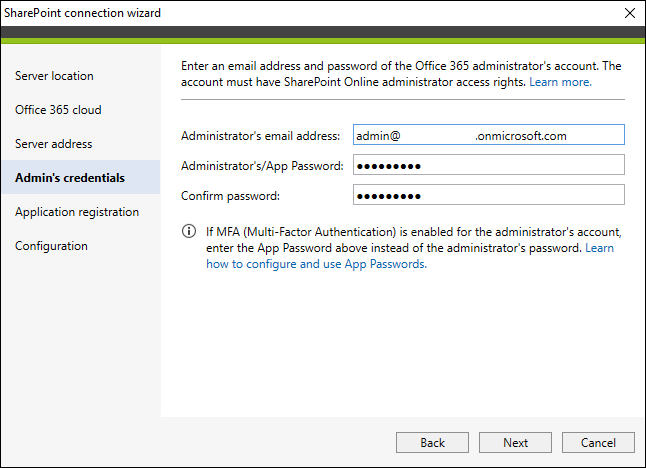646x468 pixels.
Task: Open the Learn more link
Action: 560,82
